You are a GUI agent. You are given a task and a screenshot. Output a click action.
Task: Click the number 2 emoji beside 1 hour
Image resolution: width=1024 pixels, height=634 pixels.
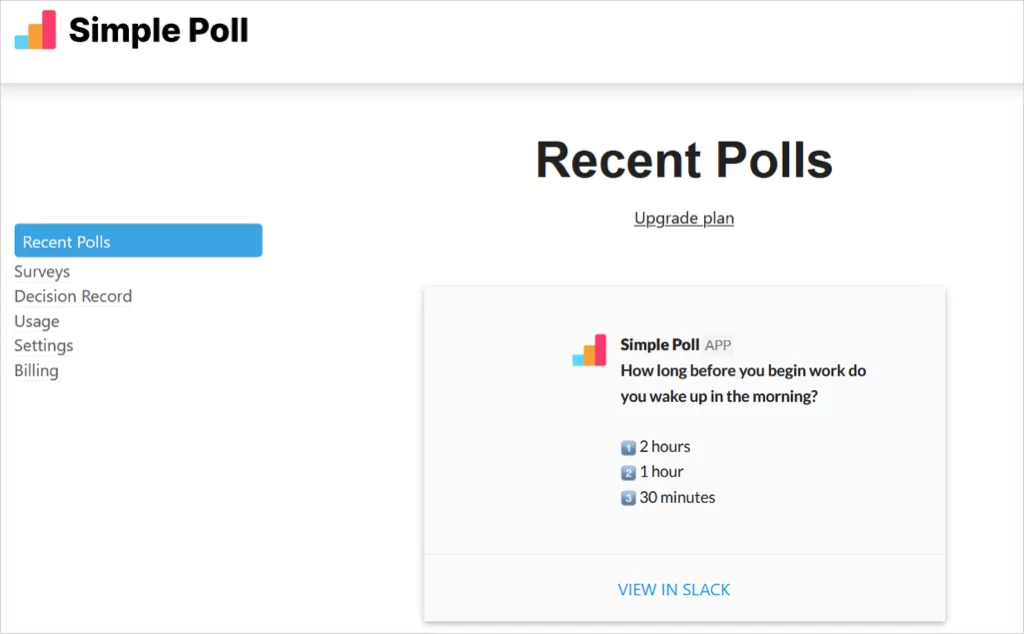628,472
